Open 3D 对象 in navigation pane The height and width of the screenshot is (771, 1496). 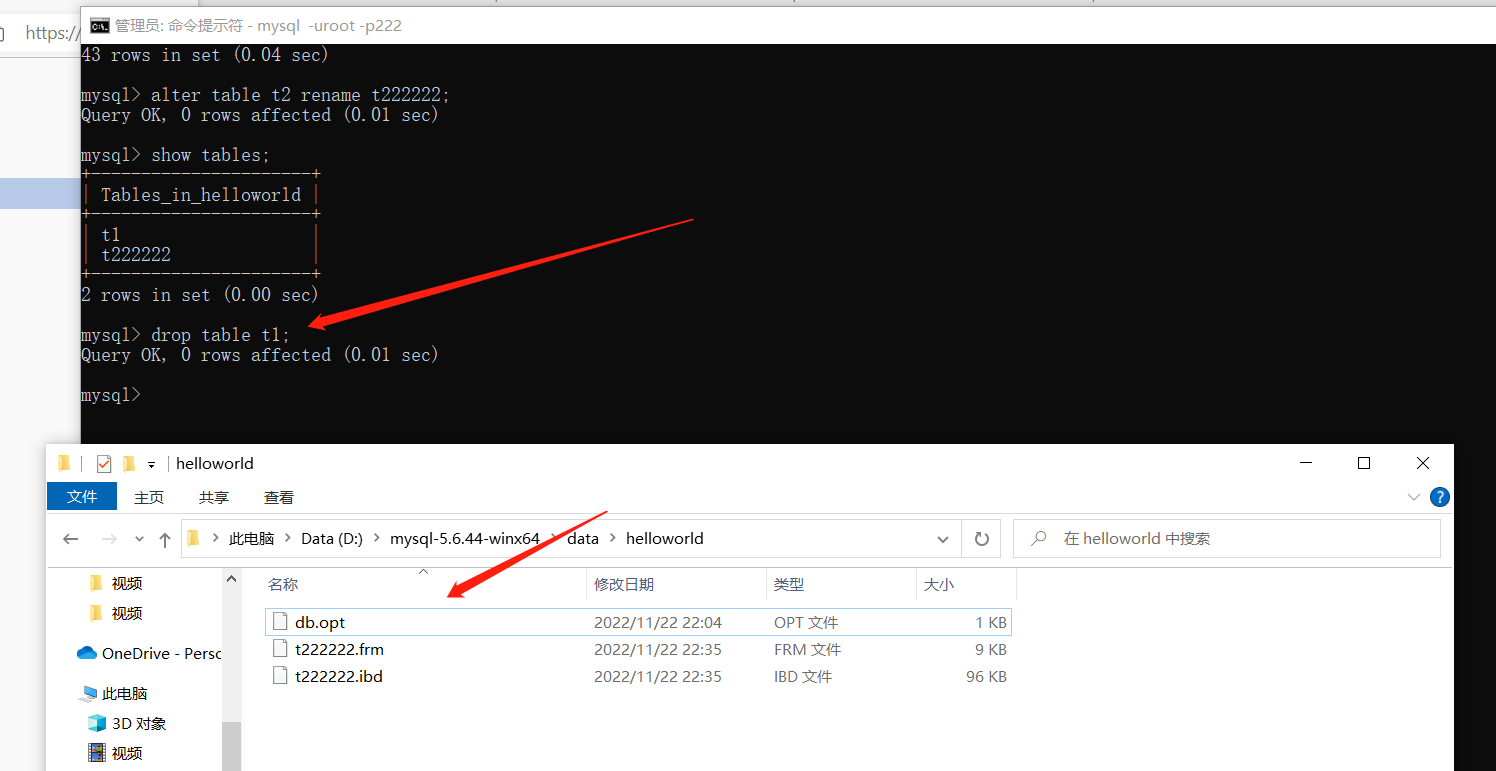[139, 723]
